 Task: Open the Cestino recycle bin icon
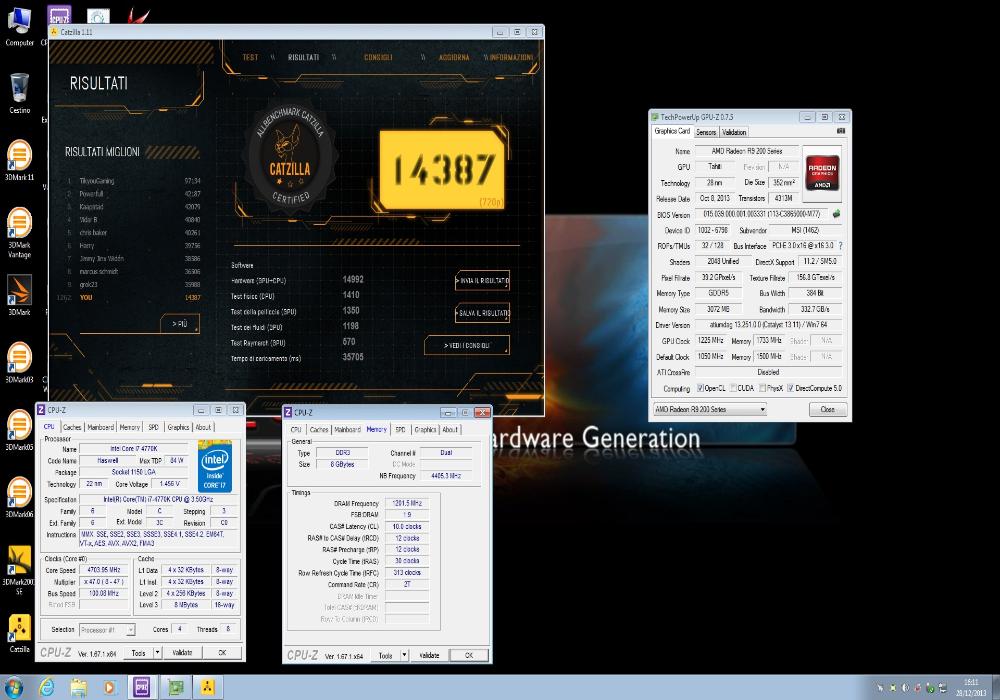coord(19,93)
